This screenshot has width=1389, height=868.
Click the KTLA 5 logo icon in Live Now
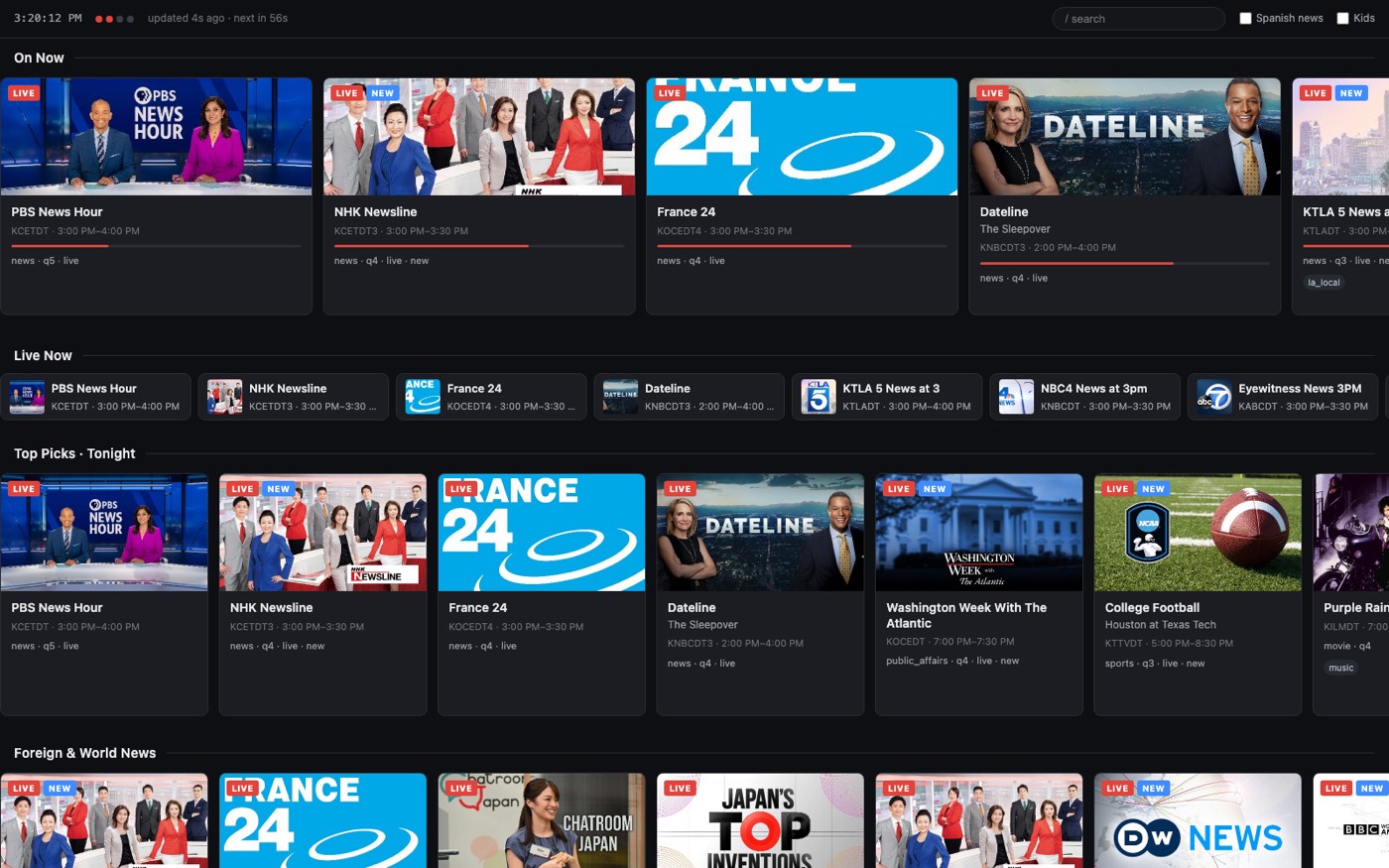point(819,397)
